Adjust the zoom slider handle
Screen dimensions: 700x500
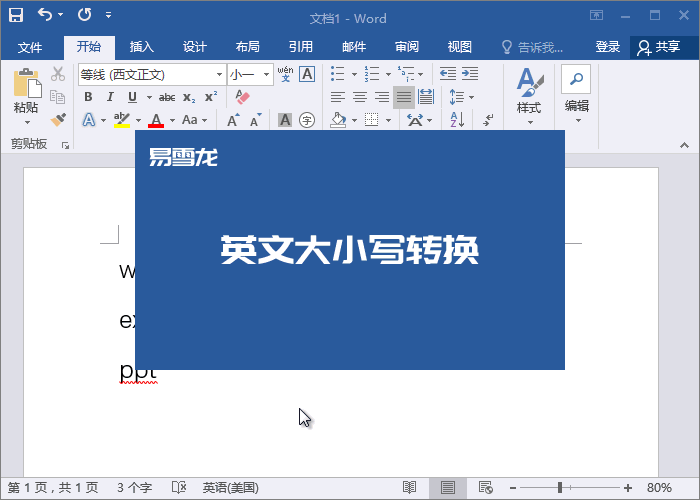(560, 488)
